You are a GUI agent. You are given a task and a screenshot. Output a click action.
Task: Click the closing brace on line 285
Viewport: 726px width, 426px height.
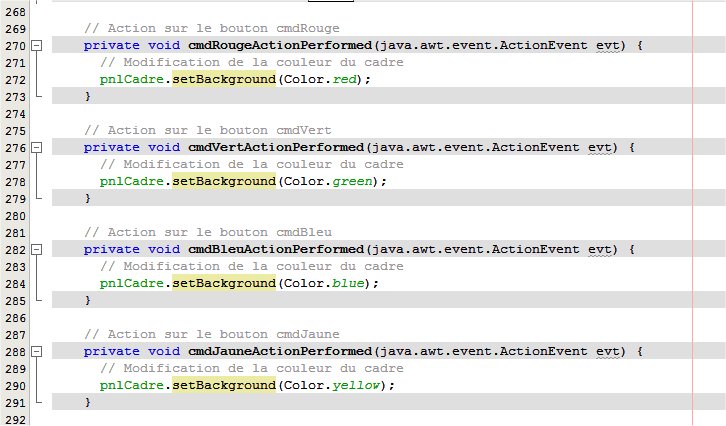(88, 300)
